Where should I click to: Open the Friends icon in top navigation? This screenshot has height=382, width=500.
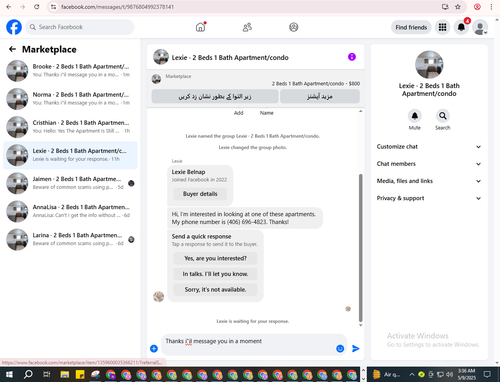[247, 27]
